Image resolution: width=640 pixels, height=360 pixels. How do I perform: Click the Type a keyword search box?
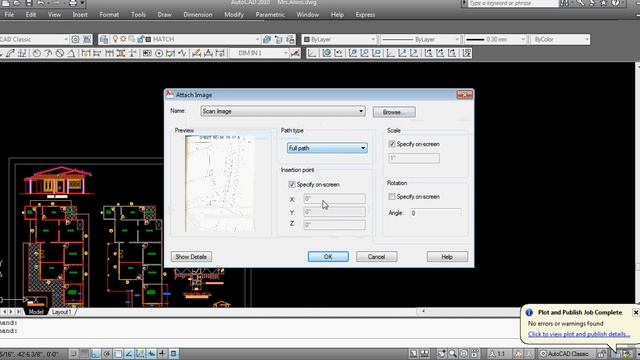pos(513,4)
